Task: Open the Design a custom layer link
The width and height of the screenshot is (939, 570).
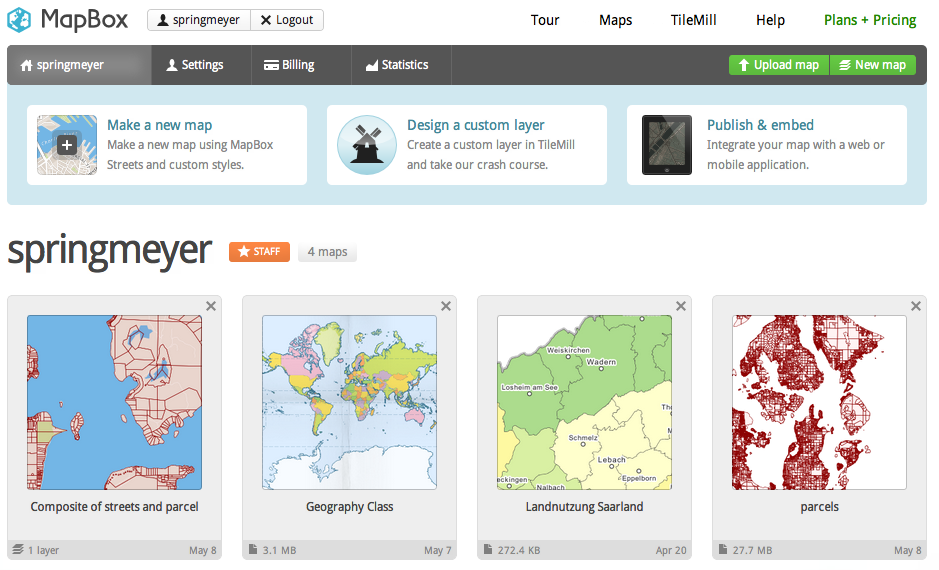Action: [x=475, y=125]
